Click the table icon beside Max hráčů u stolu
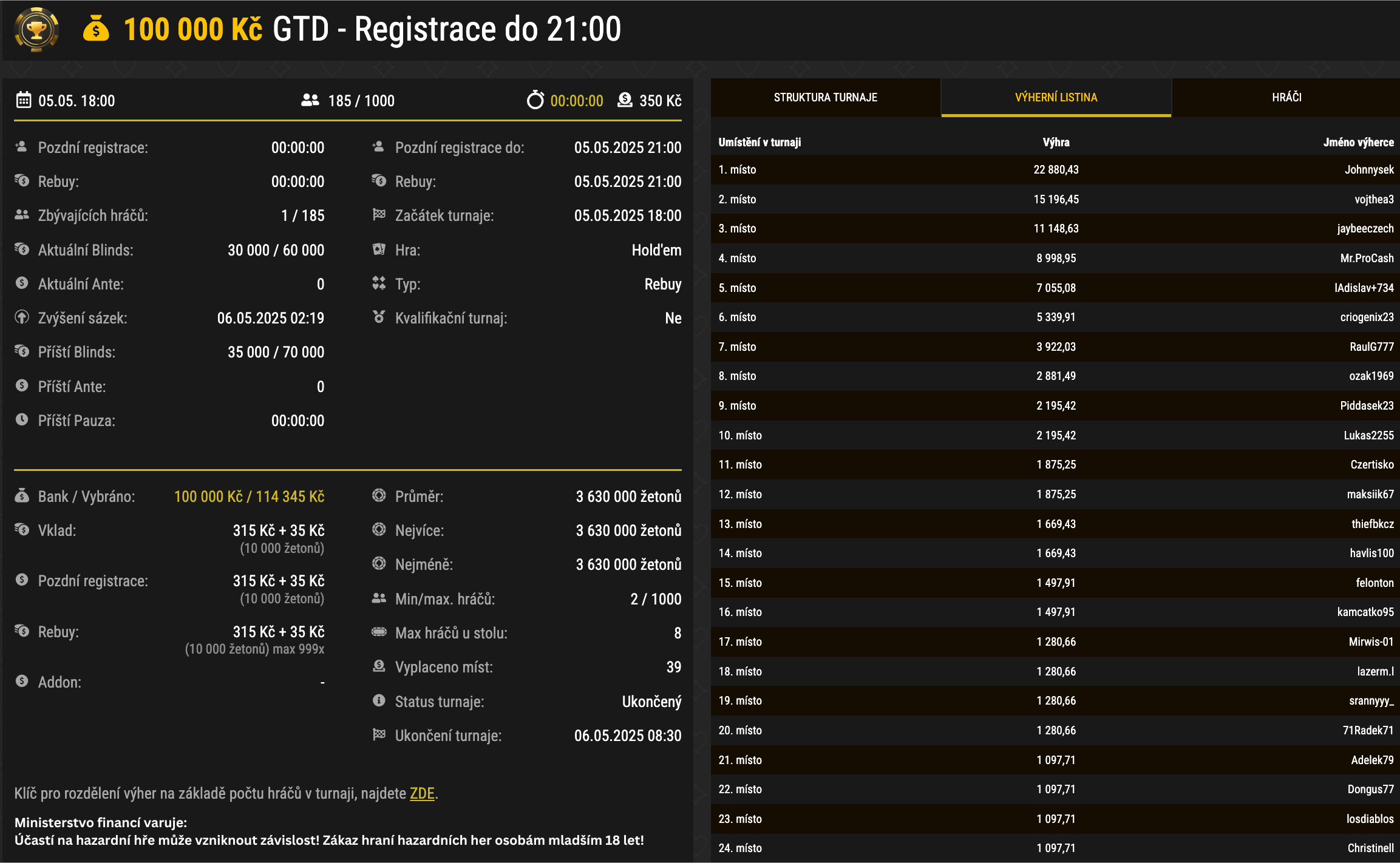Viewport: 1400px width, 863px height. point(379,632)
